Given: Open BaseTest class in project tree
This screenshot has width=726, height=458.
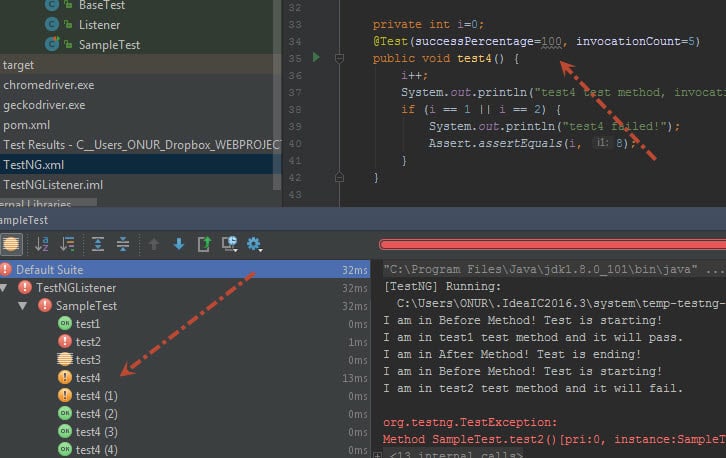Looking at the screenshot, I should pyautogui.click(x=102, y=5).
